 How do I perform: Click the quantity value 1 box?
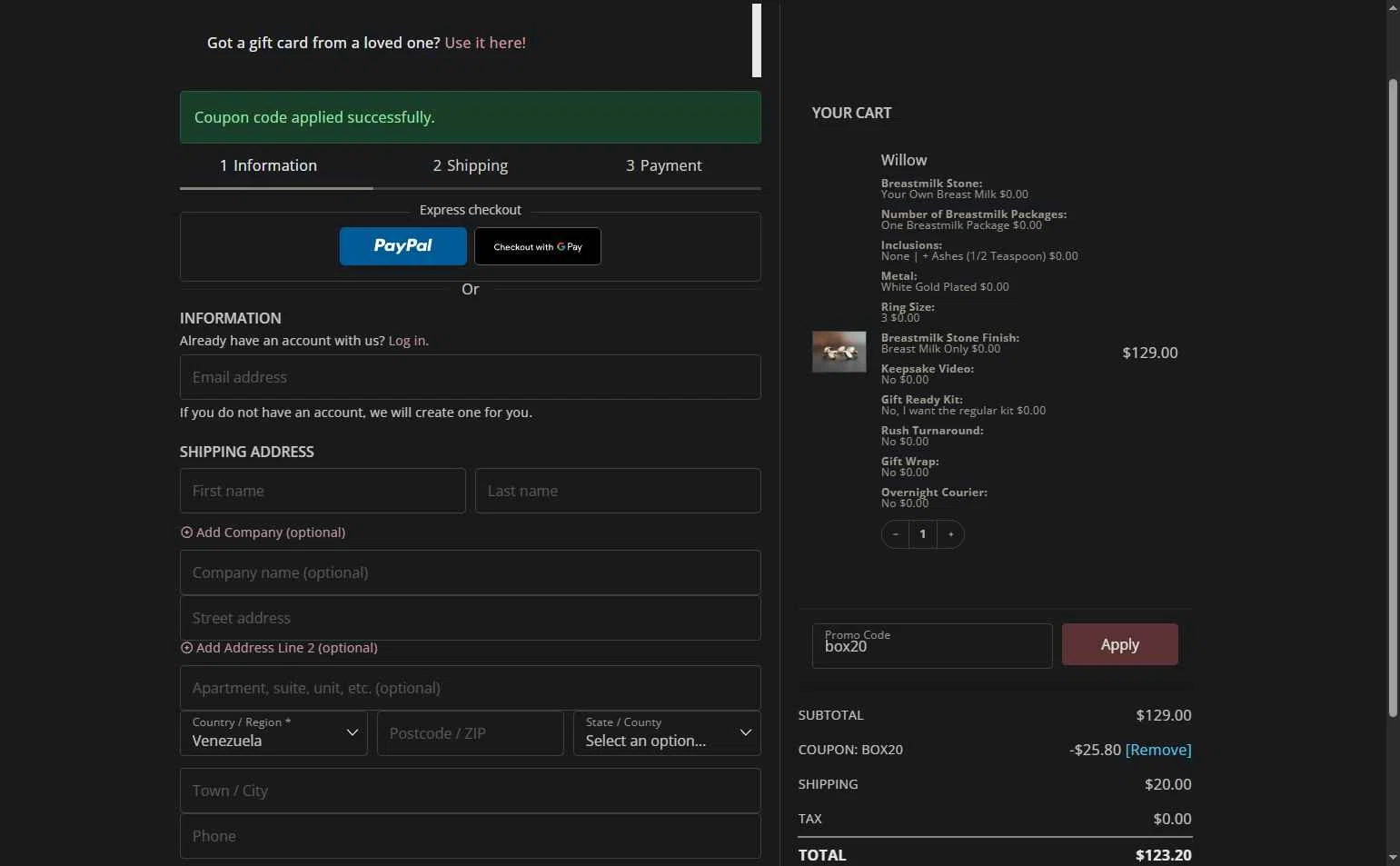pos(923,534)
